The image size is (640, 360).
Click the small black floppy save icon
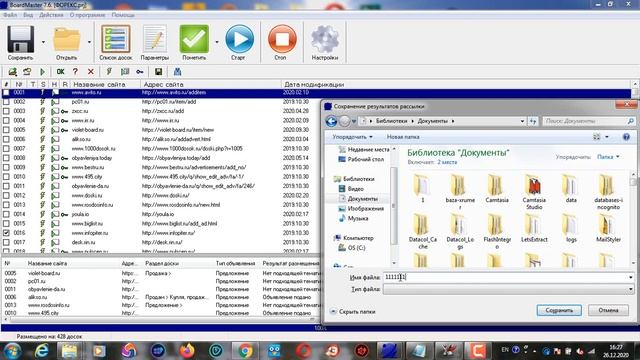click(x=158, y=72)
